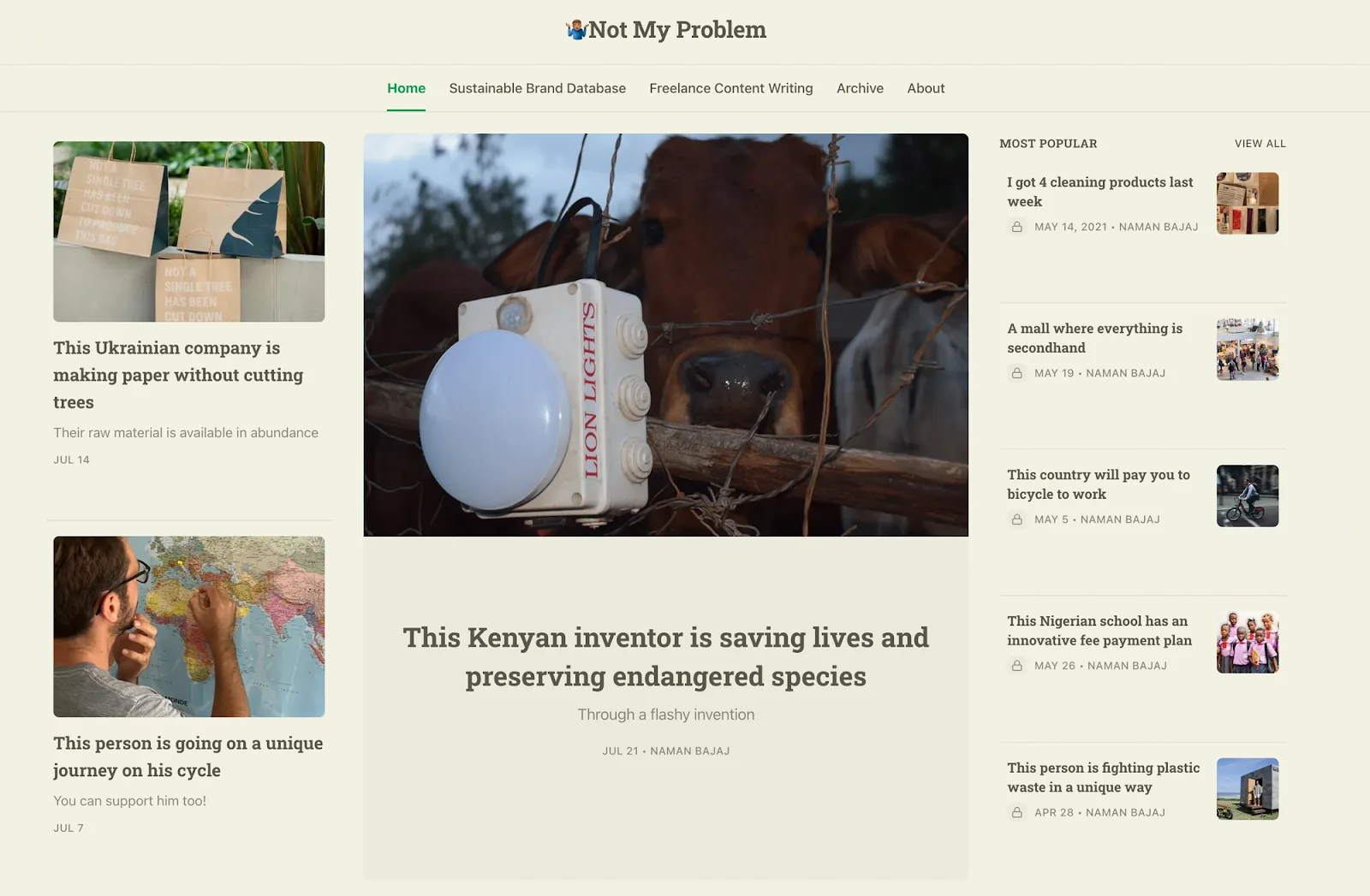Click lock icon beside May 26 post
This screenshot has width=1370, height=896.
(1016, 666)
